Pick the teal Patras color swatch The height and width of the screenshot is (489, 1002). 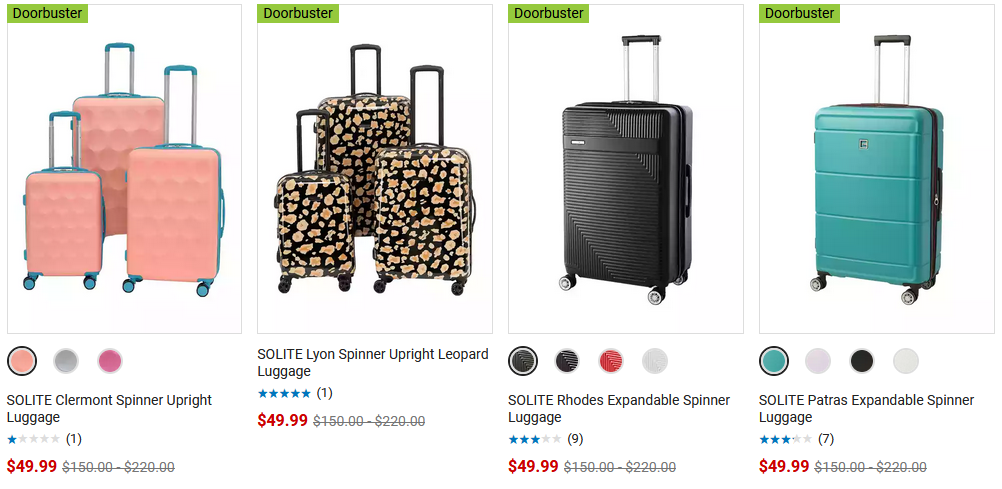[773, 360]
